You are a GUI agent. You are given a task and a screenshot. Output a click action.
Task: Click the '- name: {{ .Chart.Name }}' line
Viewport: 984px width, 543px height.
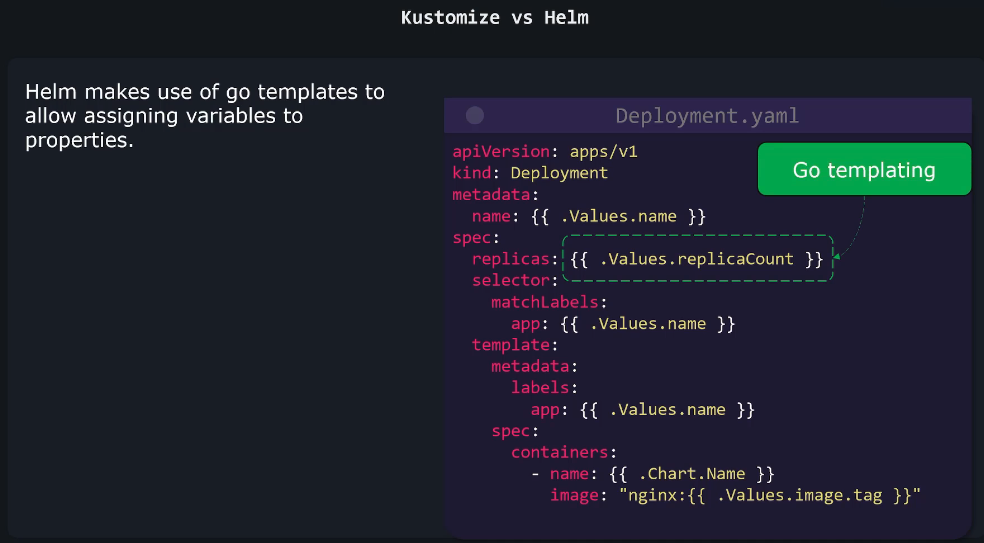653,474
